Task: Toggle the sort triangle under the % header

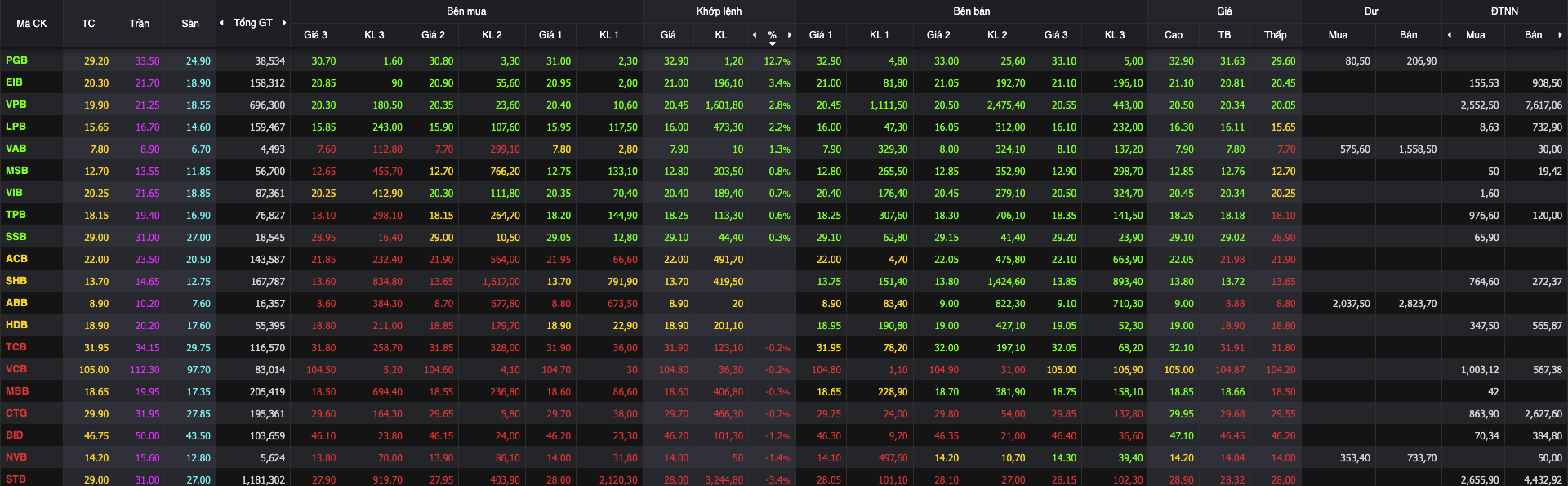Action: 773,44
